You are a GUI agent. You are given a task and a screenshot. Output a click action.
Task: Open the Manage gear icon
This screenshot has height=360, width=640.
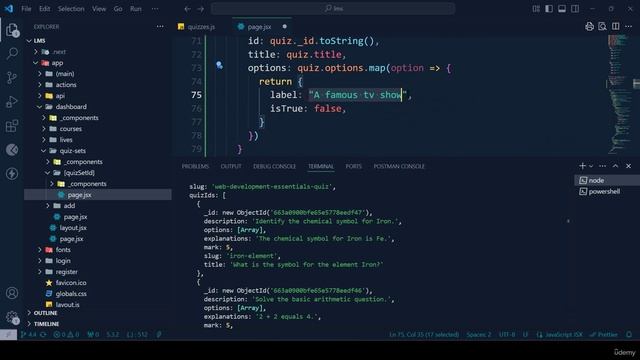click(x=12, y=317)
